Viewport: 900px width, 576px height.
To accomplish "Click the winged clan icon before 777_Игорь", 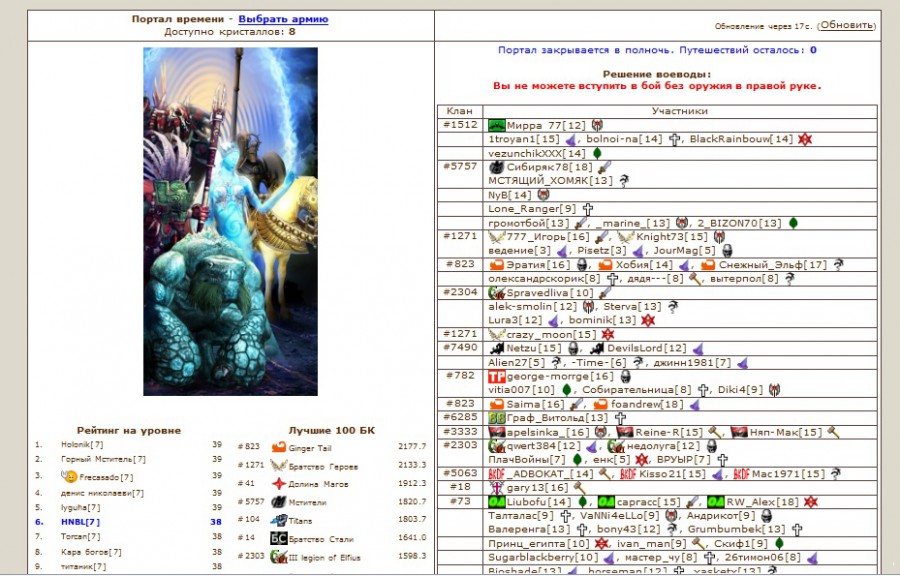I will coord(496,236).
